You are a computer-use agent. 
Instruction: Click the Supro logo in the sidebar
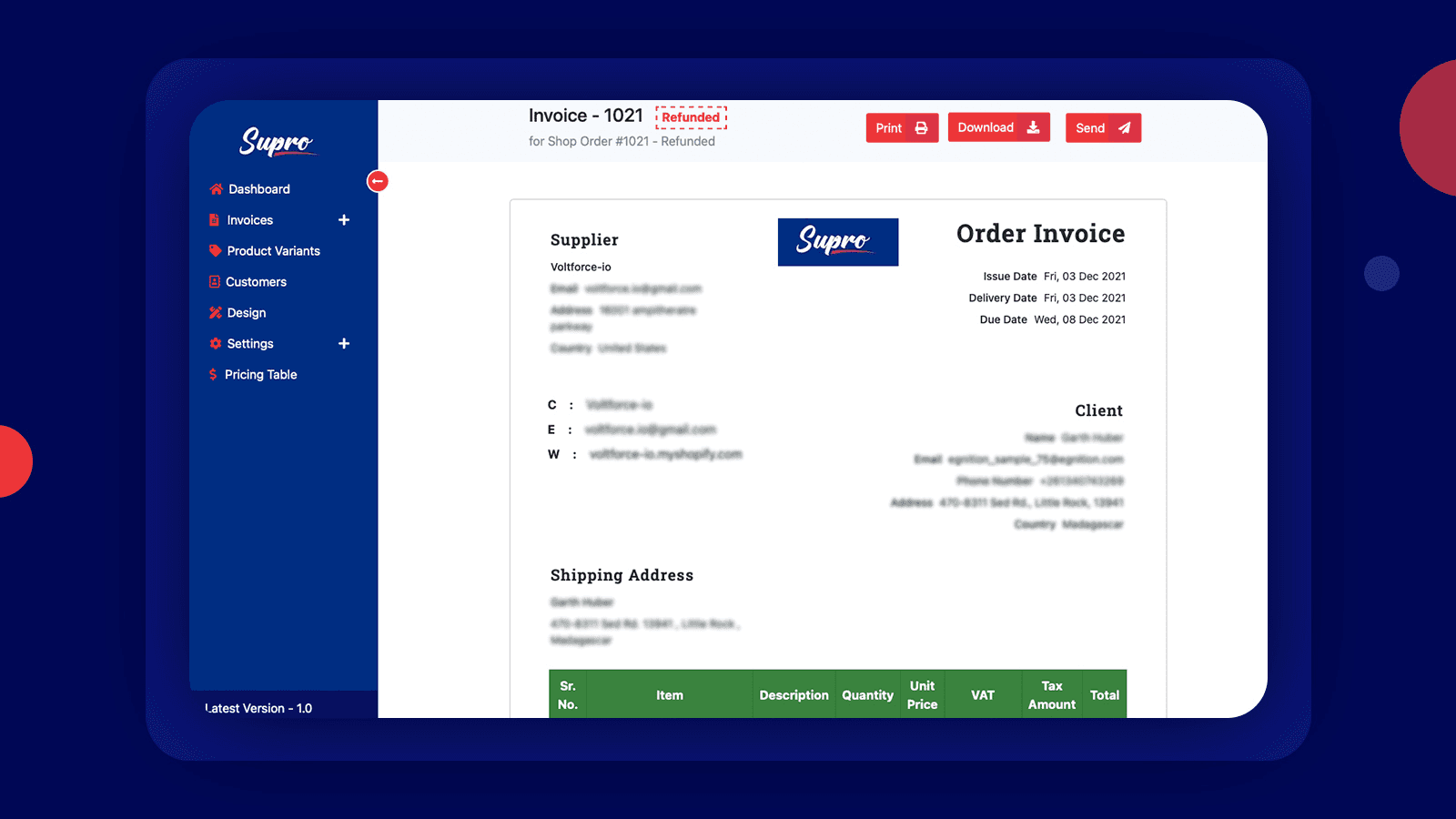pos(278,143)
